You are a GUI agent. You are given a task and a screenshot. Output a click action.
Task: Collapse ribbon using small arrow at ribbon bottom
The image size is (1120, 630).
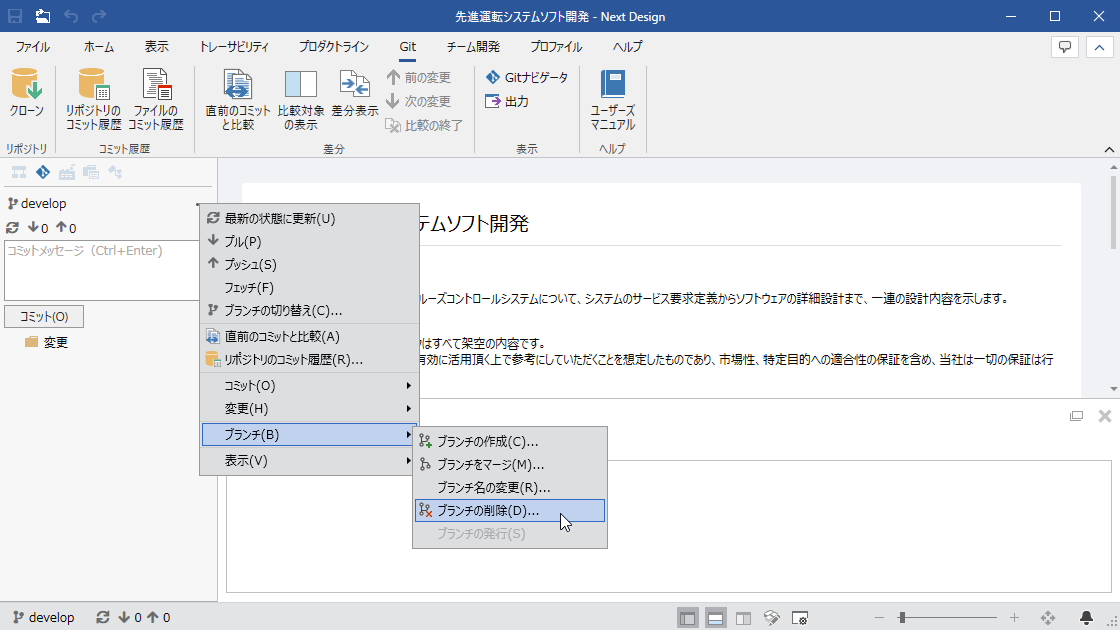point(1109,149)
